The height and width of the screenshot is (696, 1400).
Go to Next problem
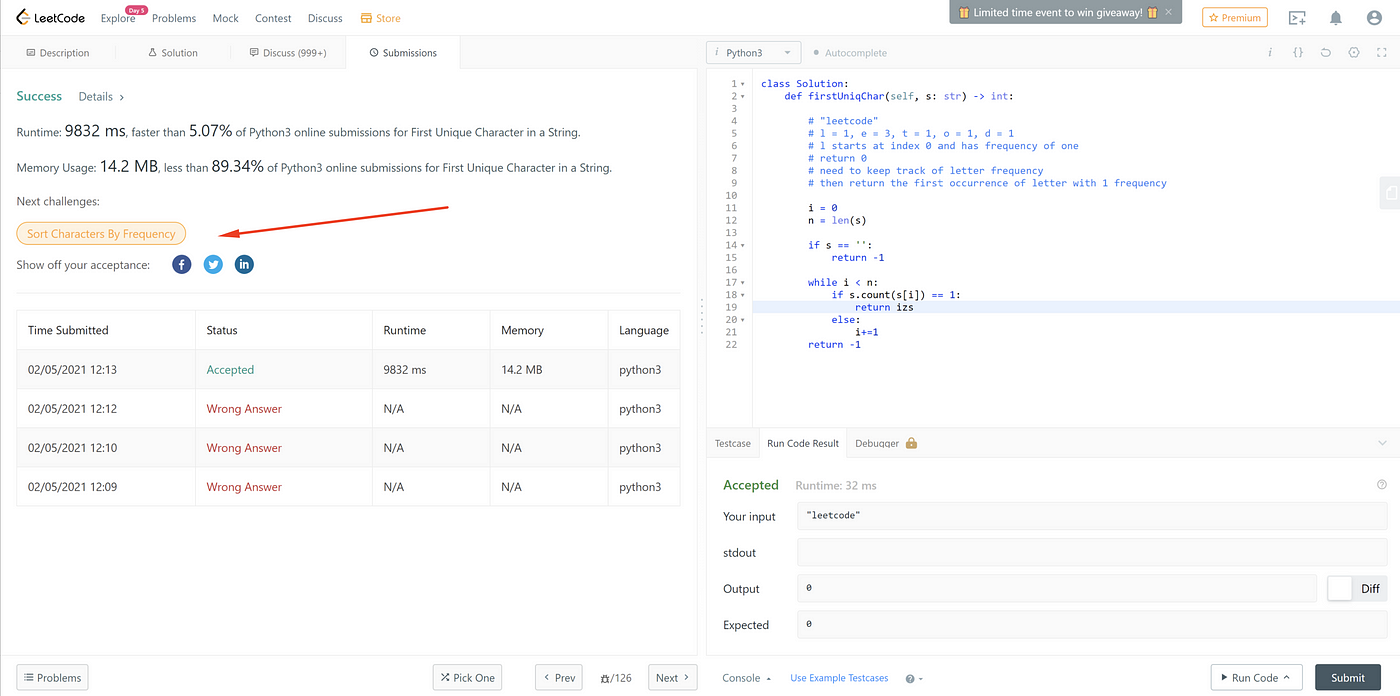pos(673,677)
